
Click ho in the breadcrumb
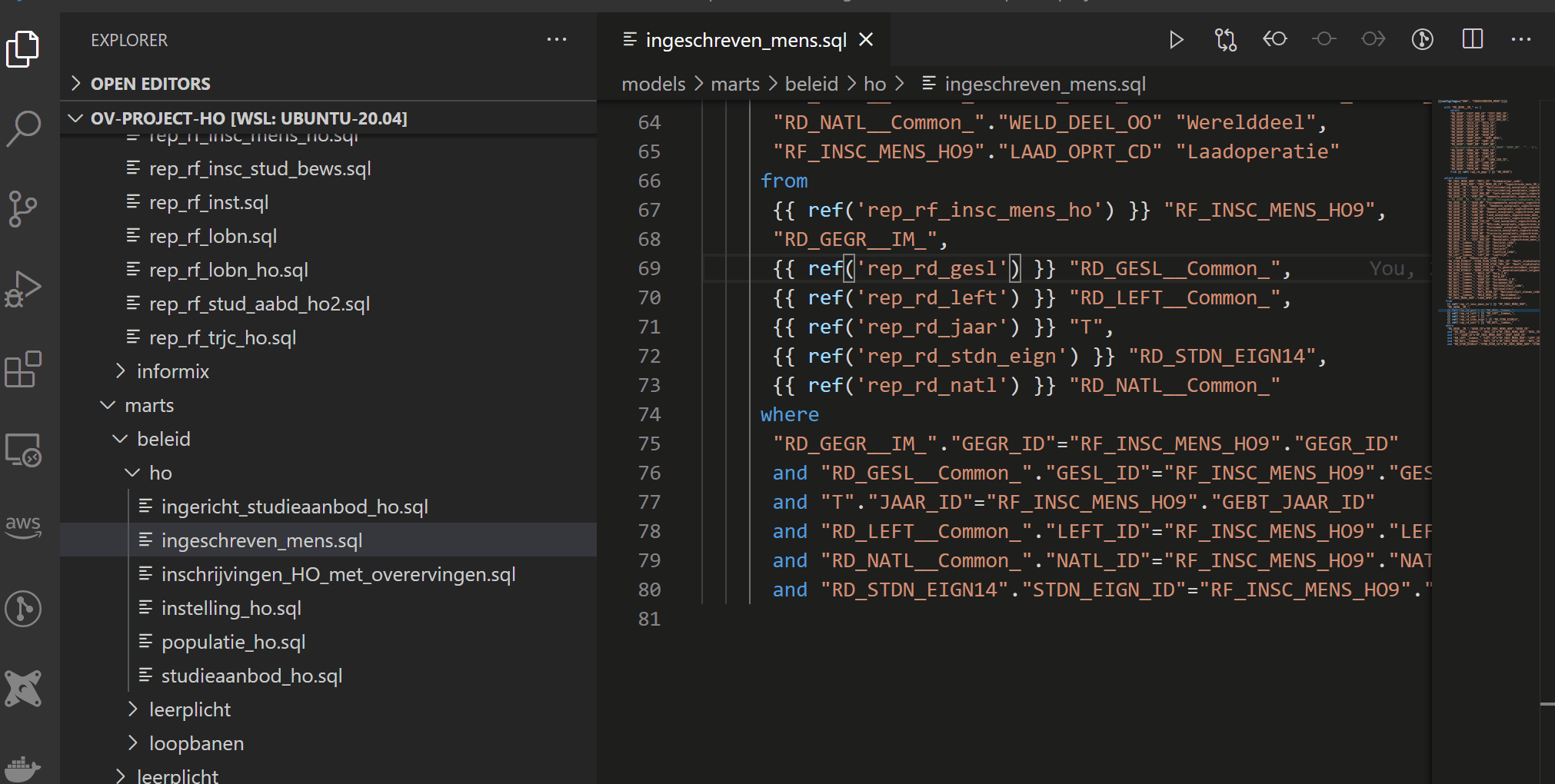(x=874, y=84)
